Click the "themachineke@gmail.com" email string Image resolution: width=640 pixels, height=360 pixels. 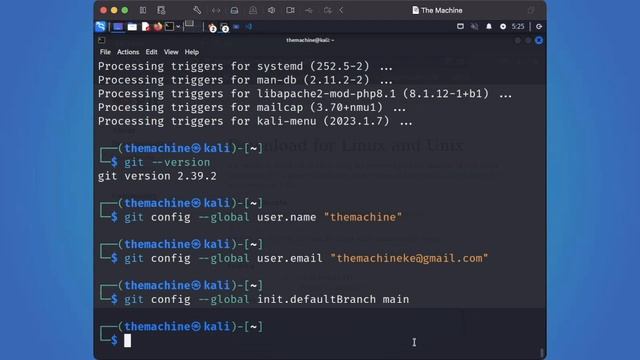coord(409,258)
